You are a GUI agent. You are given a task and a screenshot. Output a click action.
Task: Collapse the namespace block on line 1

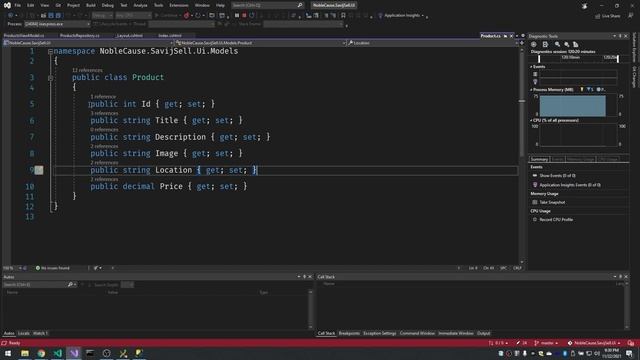50,51
